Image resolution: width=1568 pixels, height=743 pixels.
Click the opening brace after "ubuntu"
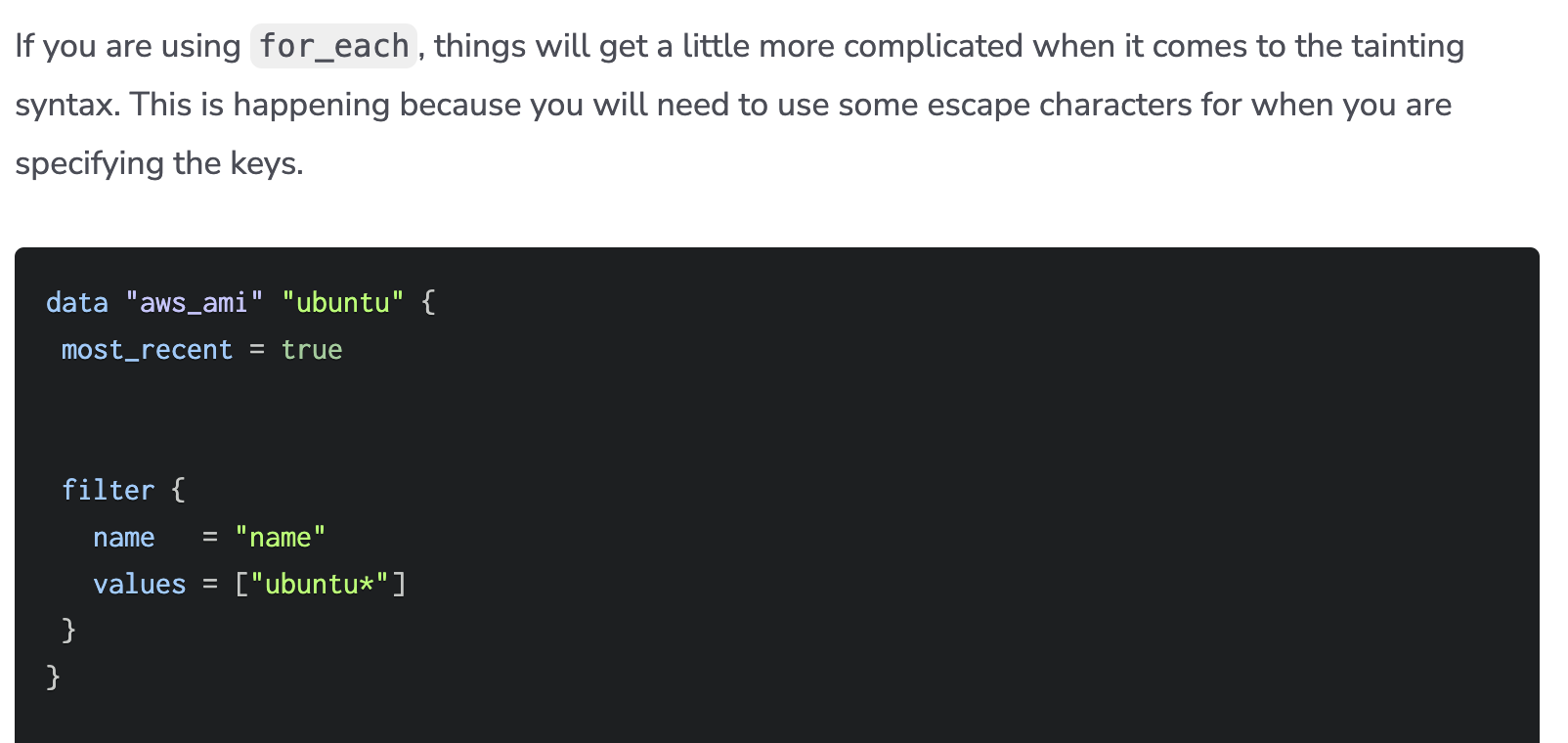[428, 303]
